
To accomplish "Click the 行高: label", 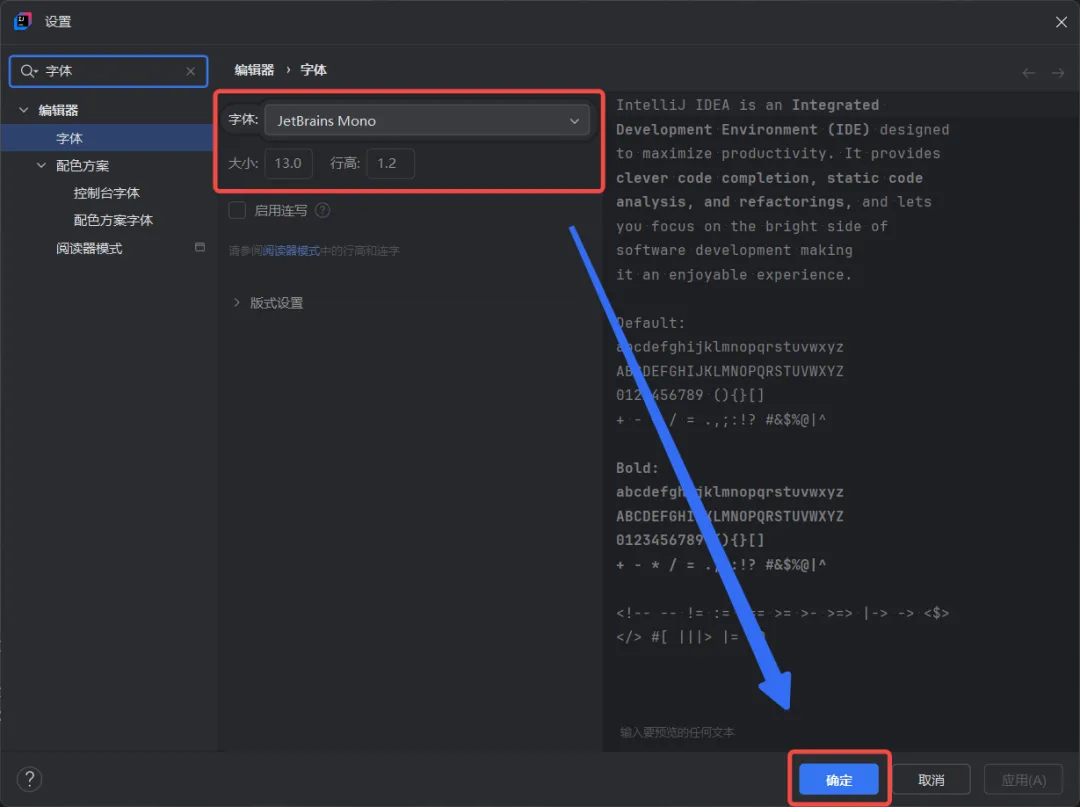I will (345, 164).
